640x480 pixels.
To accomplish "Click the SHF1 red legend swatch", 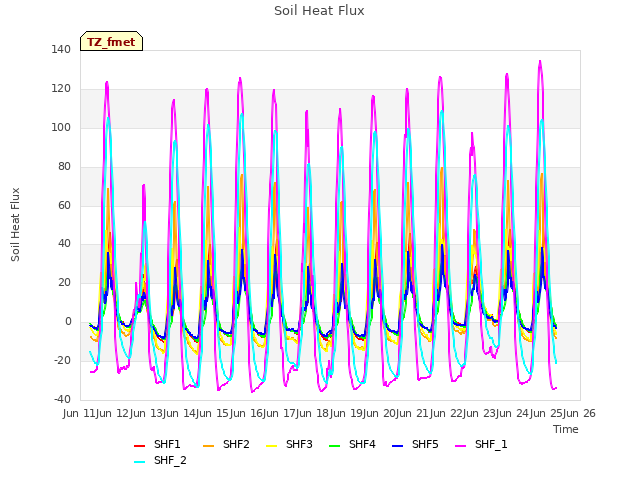I will (x=140, y=446).
